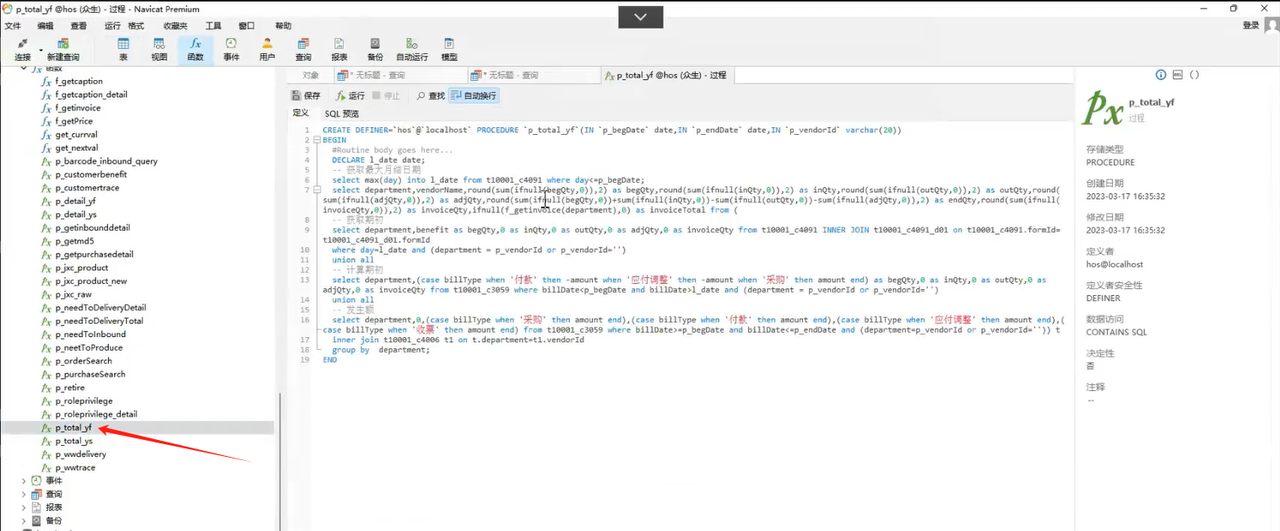Expand the 连接 dropdown arrow
The image size is (1280, 531).
pyautogui.click(x=41, y=48)
